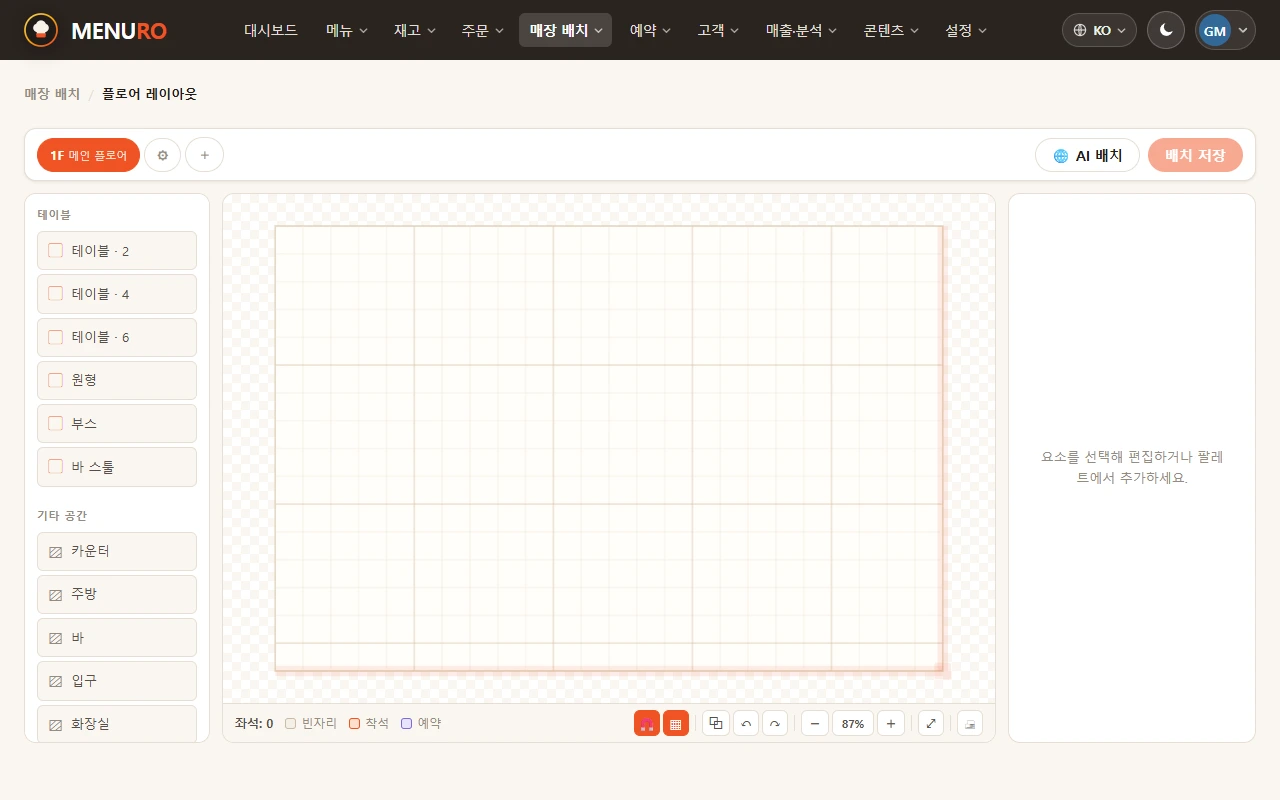The image size is (1280, 800).
Task: Zoom in with the plus button
Action: (x=891, y=723)
